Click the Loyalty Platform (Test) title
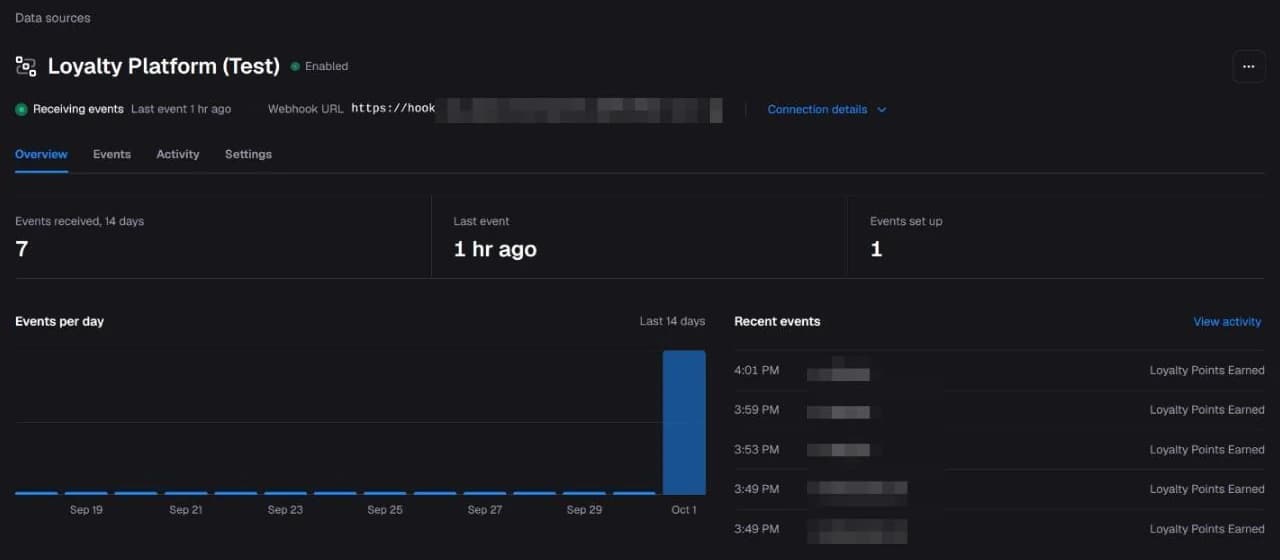Viewport: 1280px width, 560px height. point(164,66)
